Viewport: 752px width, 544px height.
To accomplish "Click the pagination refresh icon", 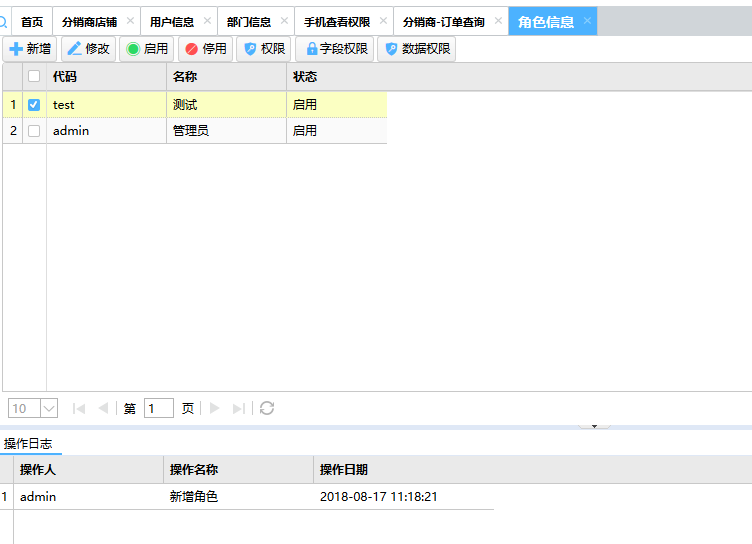I will point(267,408).
